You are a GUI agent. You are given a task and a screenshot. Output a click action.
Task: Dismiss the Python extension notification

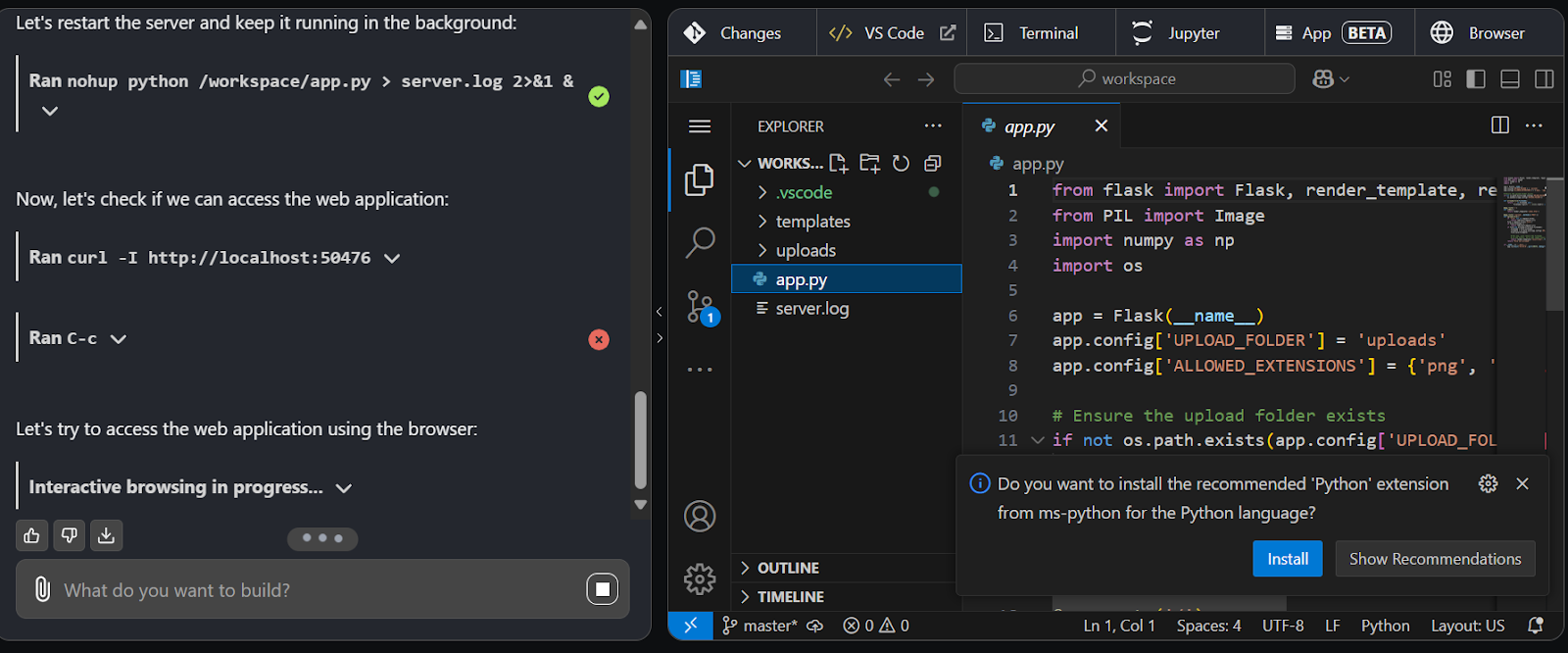point(1522,483)
